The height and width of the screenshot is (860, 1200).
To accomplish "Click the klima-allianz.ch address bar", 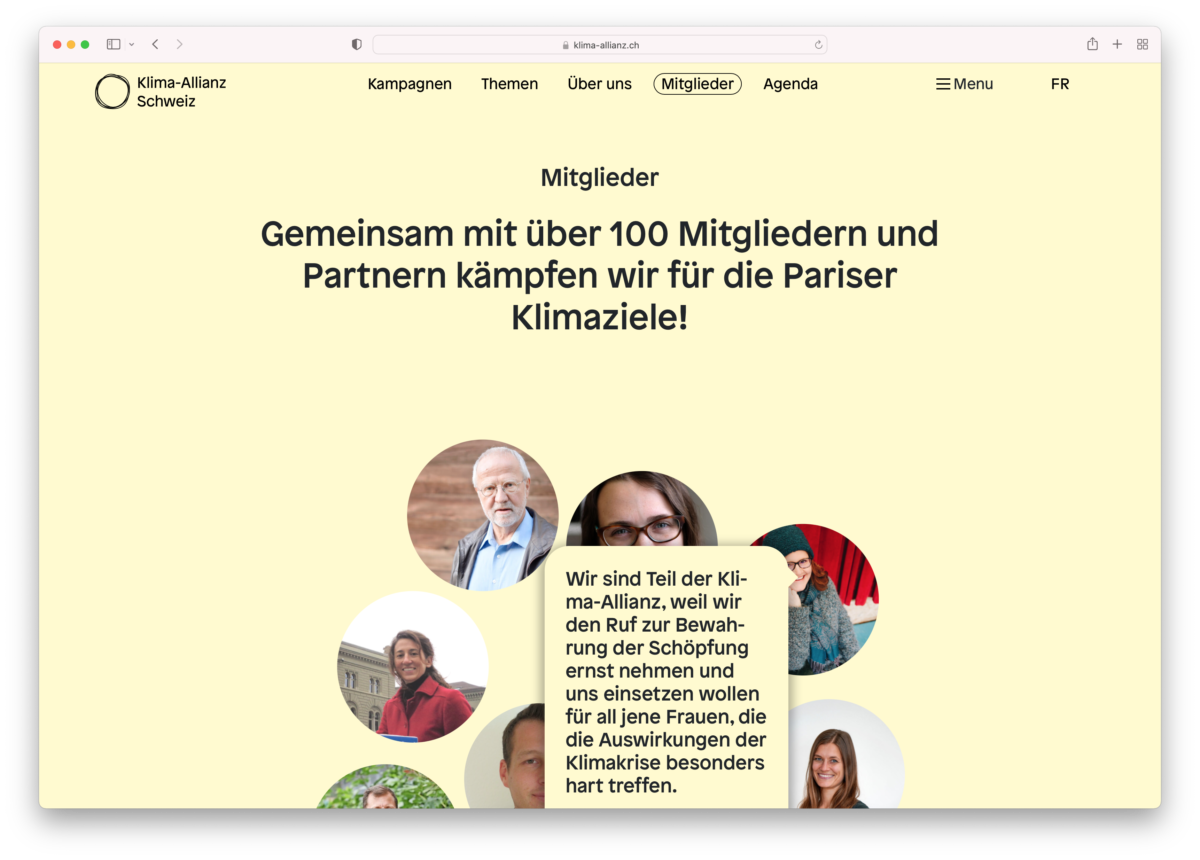I will tap(599, 45).
